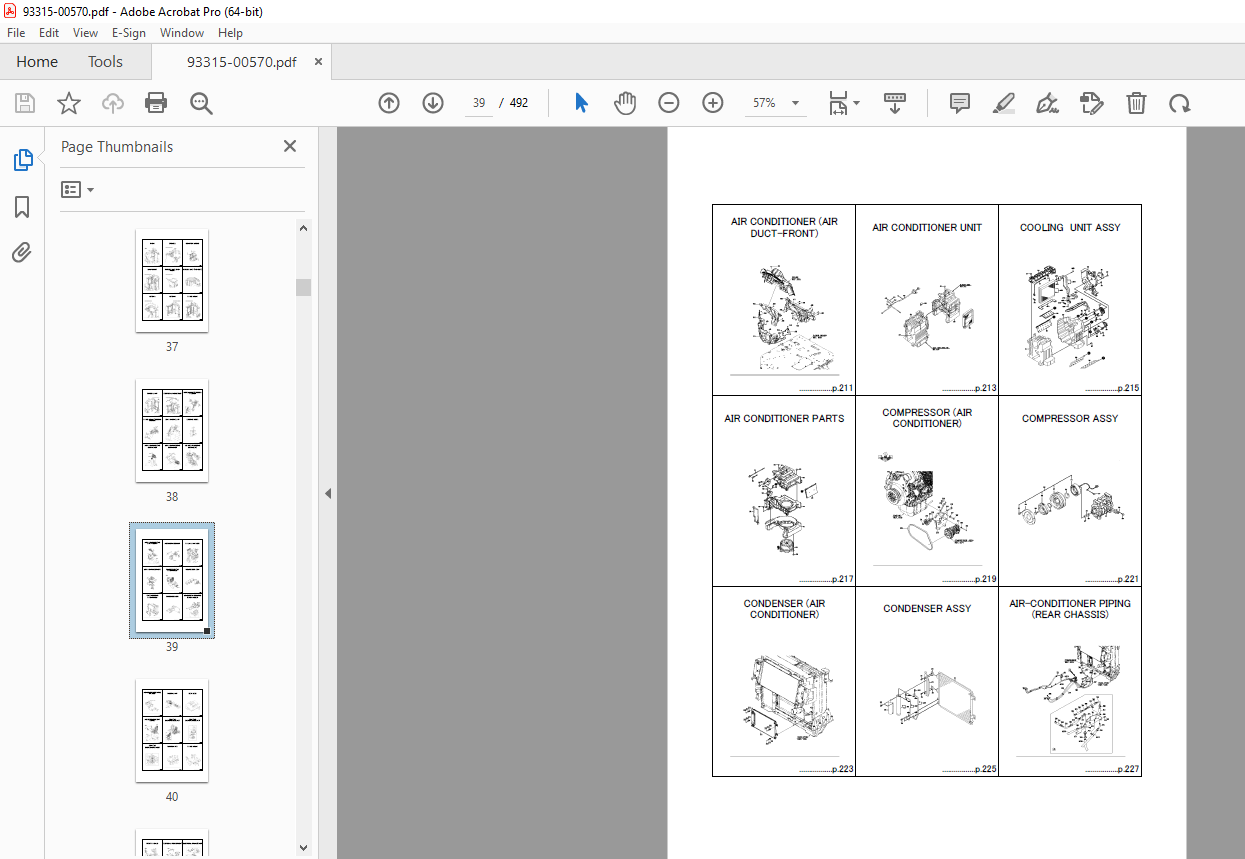1245x859 pixels.
Task: Open the Sign document pen tool
Action: [x=1048, y=103]
